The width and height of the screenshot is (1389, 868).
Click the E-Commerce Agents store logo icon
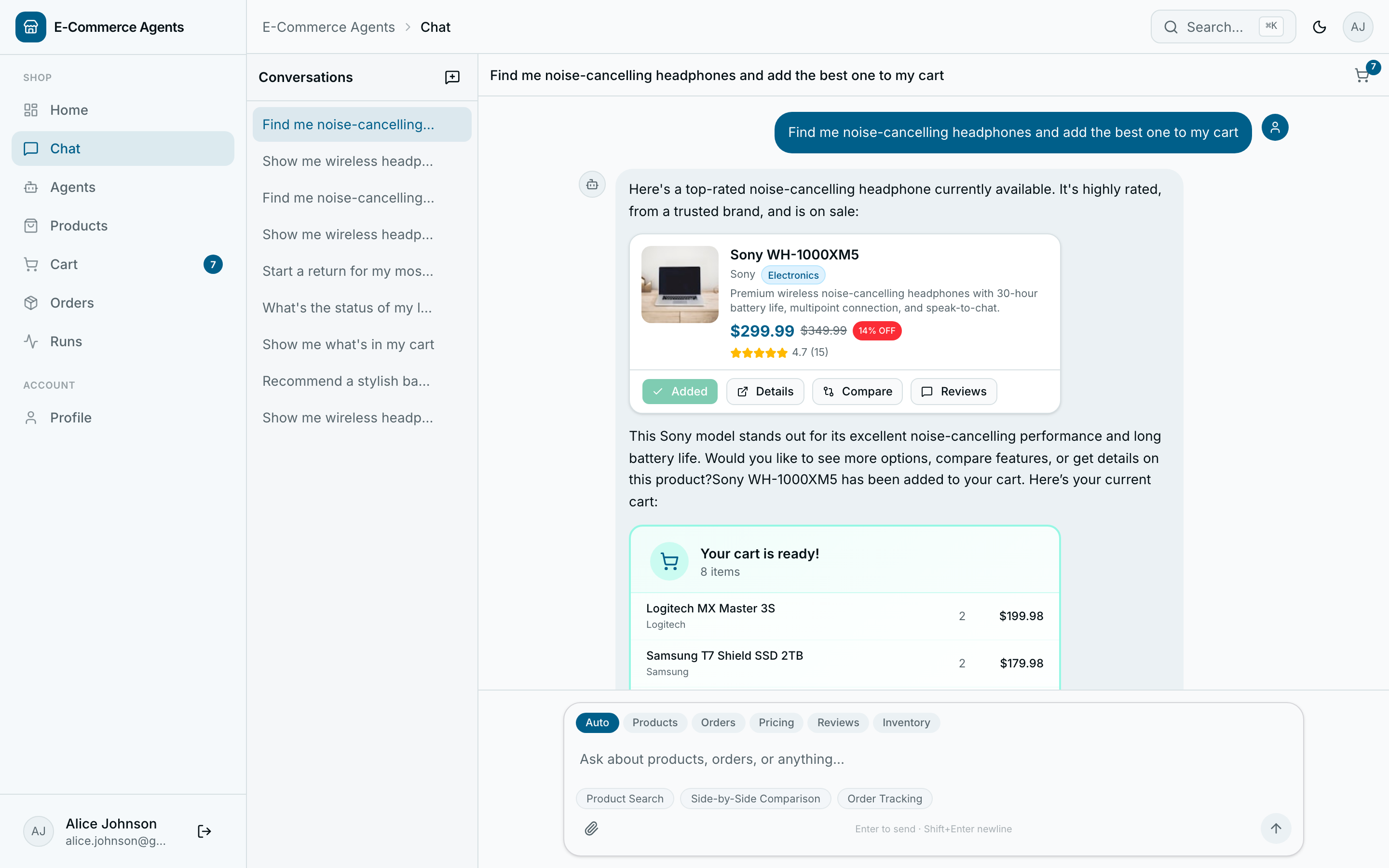click(x=30, y=27)
